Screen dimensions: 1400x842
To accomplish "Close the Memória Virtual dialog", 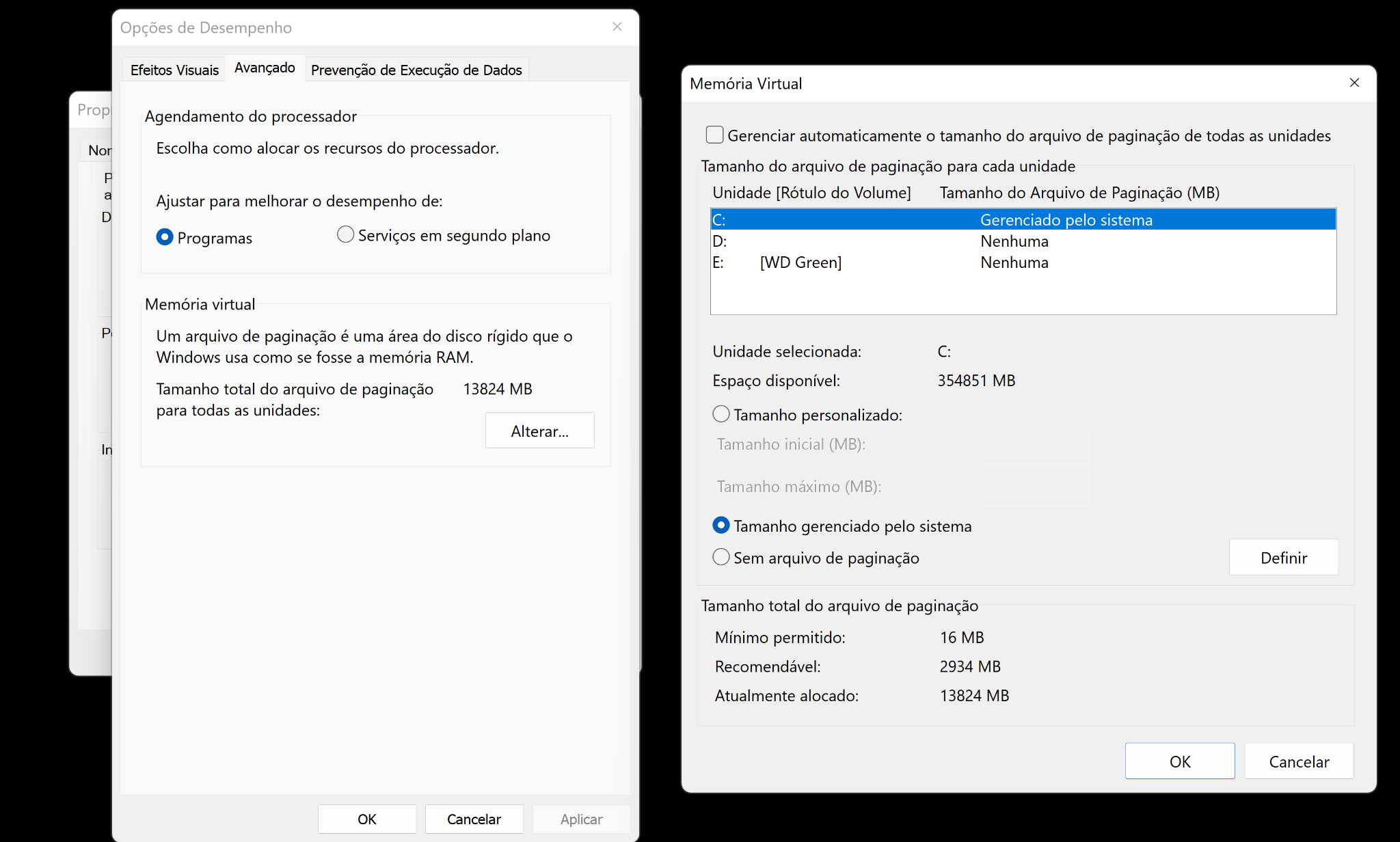I will tap(1354, 83).
